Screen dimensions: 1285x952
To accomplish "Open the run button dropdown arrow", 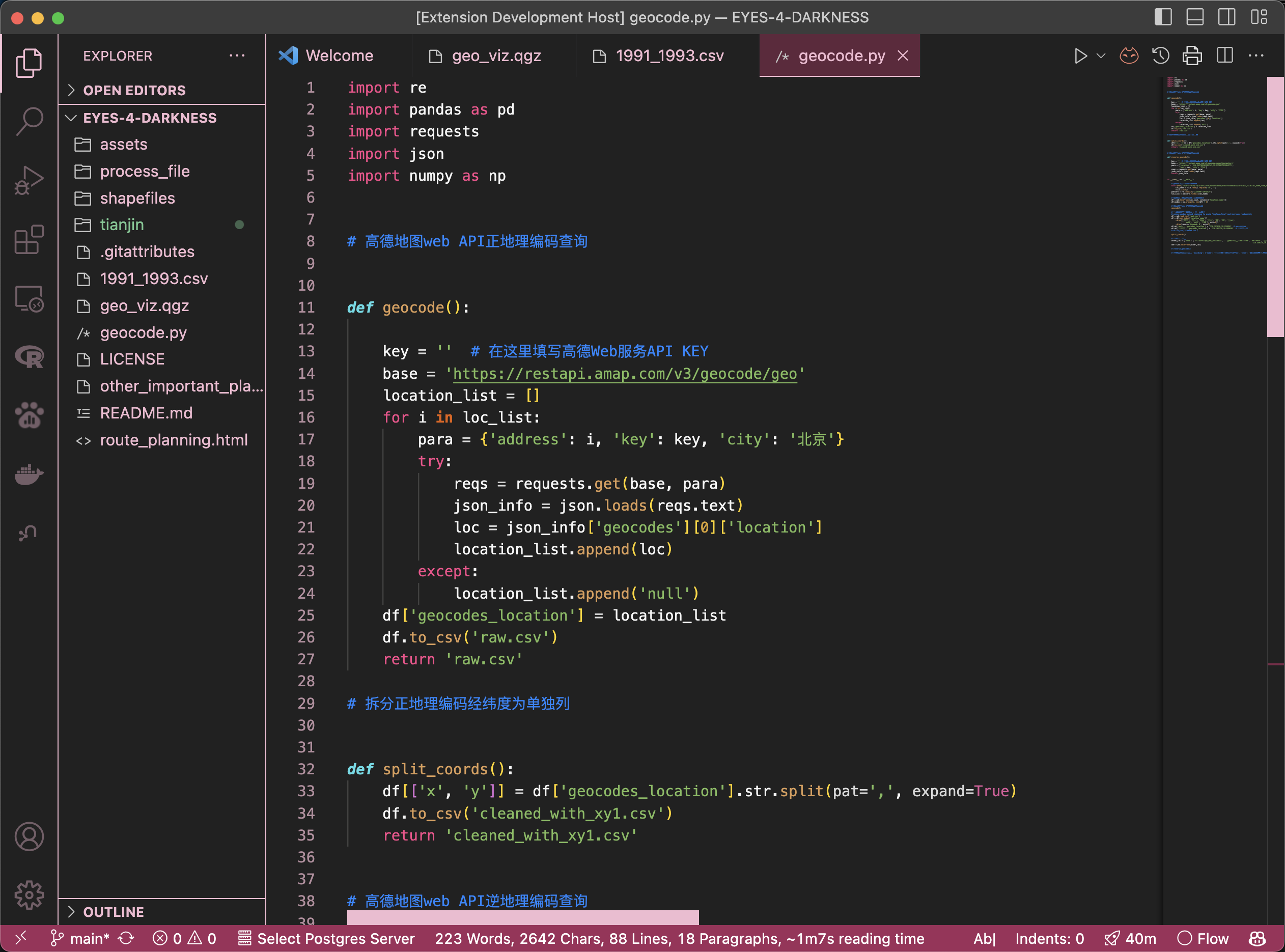I will click(x=1101, y=56).
